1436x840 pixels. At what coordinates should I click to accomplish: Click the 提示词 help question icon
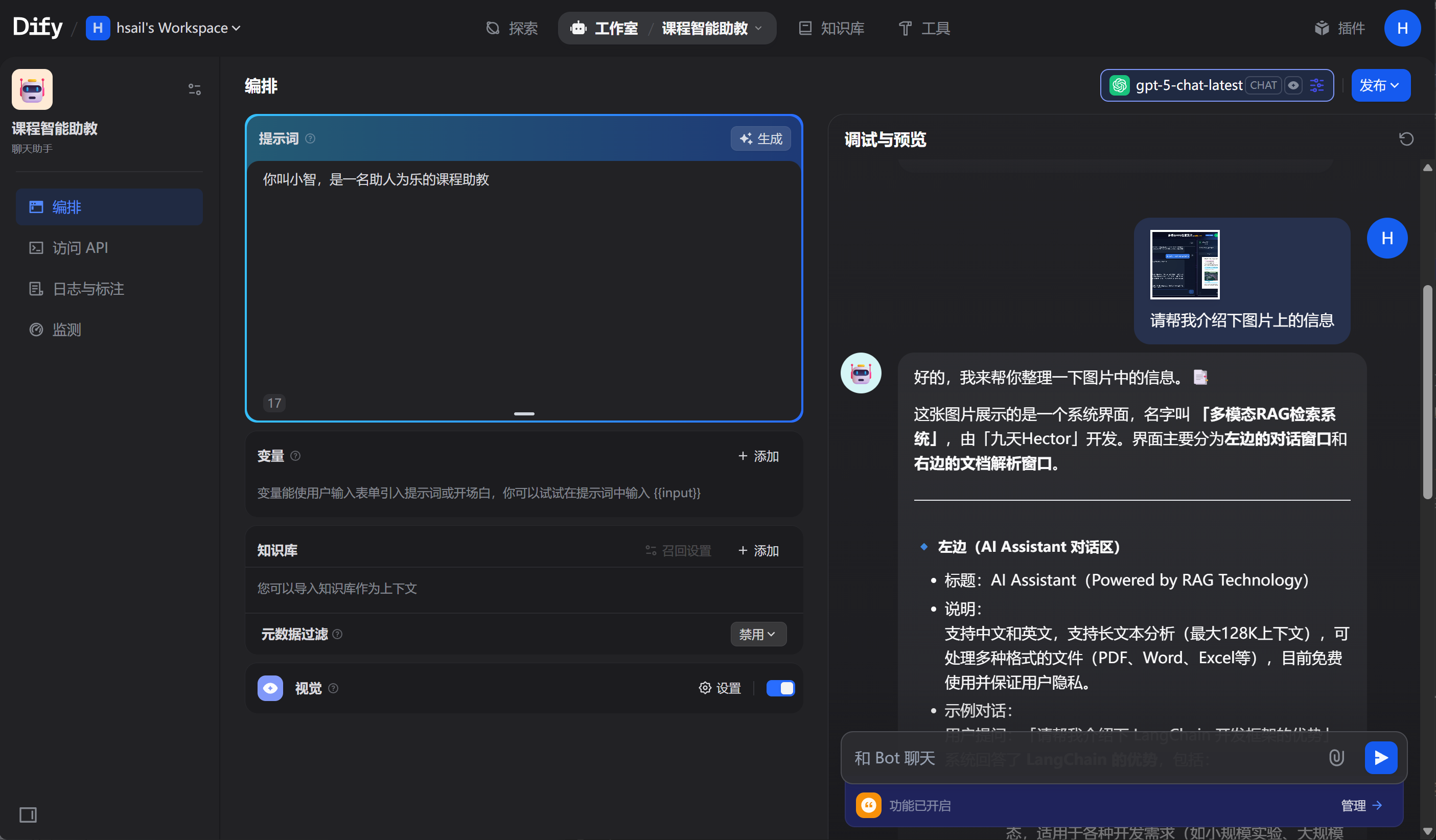tap(310, 138)
